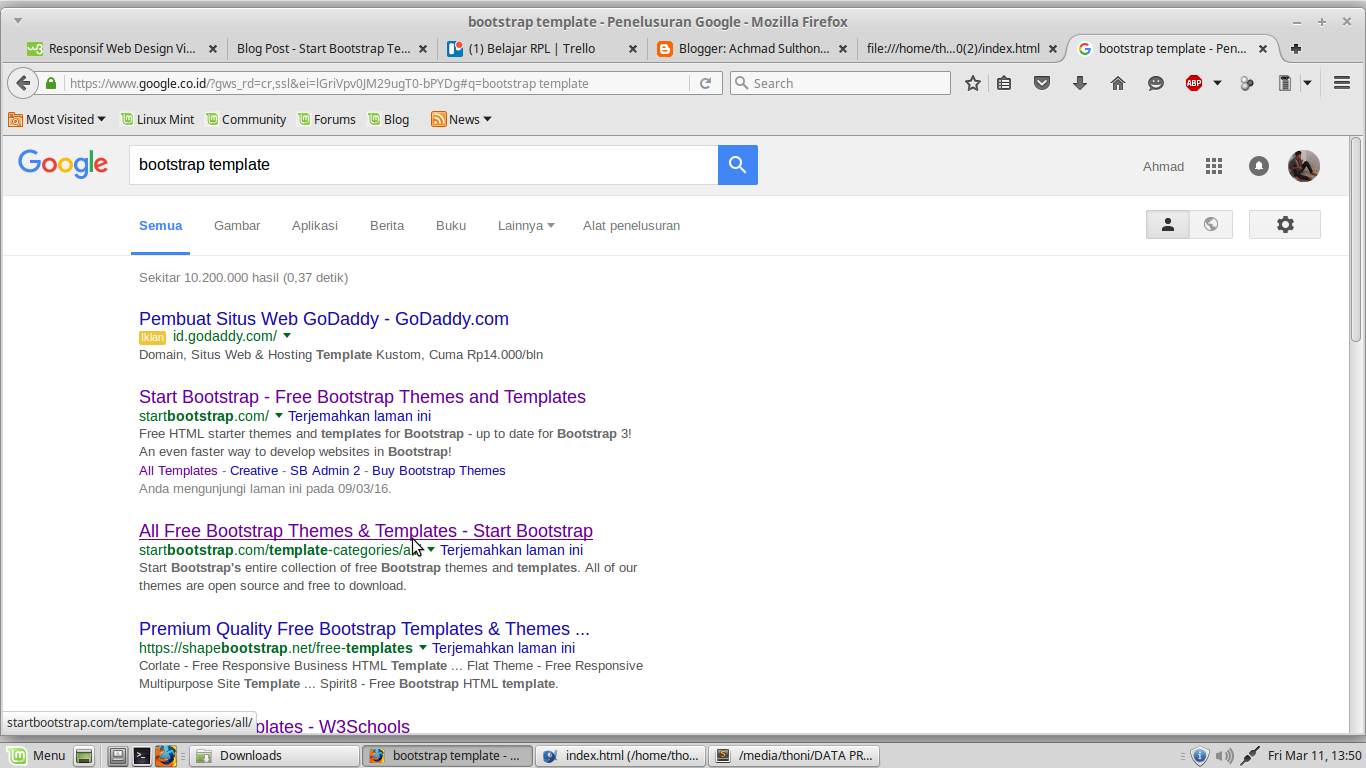The width and height of the screenshot is (1366, 768).
Task: Click the clipboard extension toolbar icon
Action: 1285,84
